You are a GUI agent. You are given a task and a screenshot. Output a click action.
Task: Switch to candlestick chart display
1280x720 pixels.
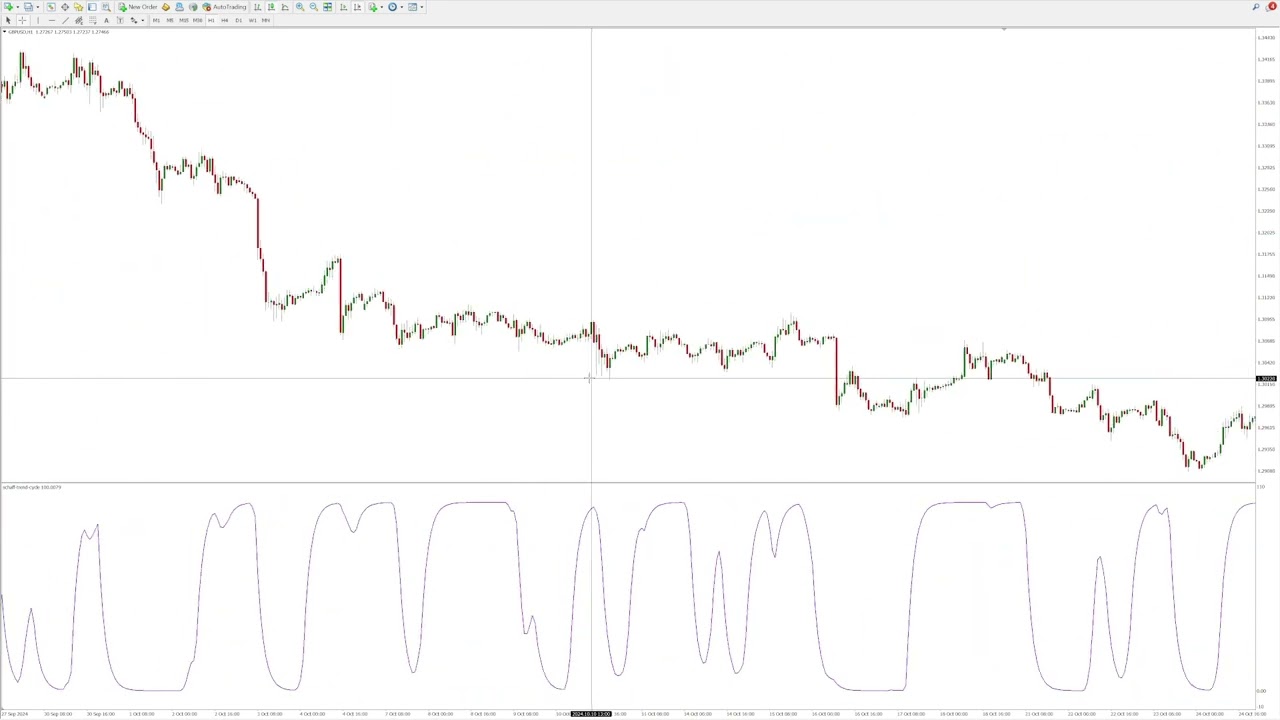pyautogui.click(x=271, y=7)
